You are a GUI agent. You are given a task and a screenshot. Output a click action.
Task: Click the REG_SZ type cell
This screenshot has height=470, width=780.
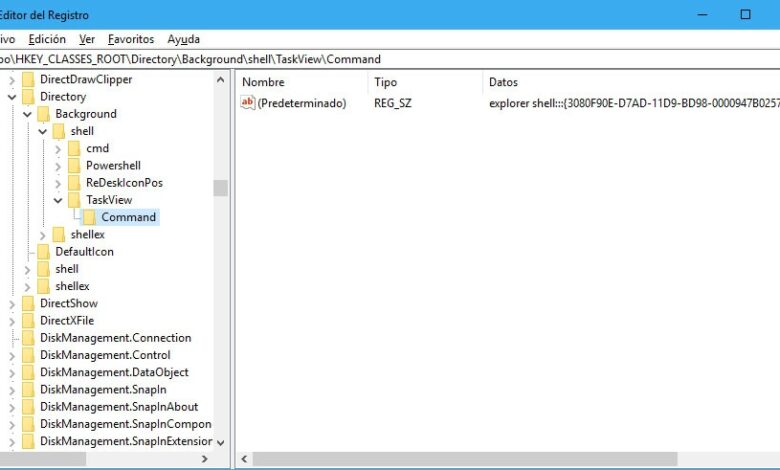[393, 103]
